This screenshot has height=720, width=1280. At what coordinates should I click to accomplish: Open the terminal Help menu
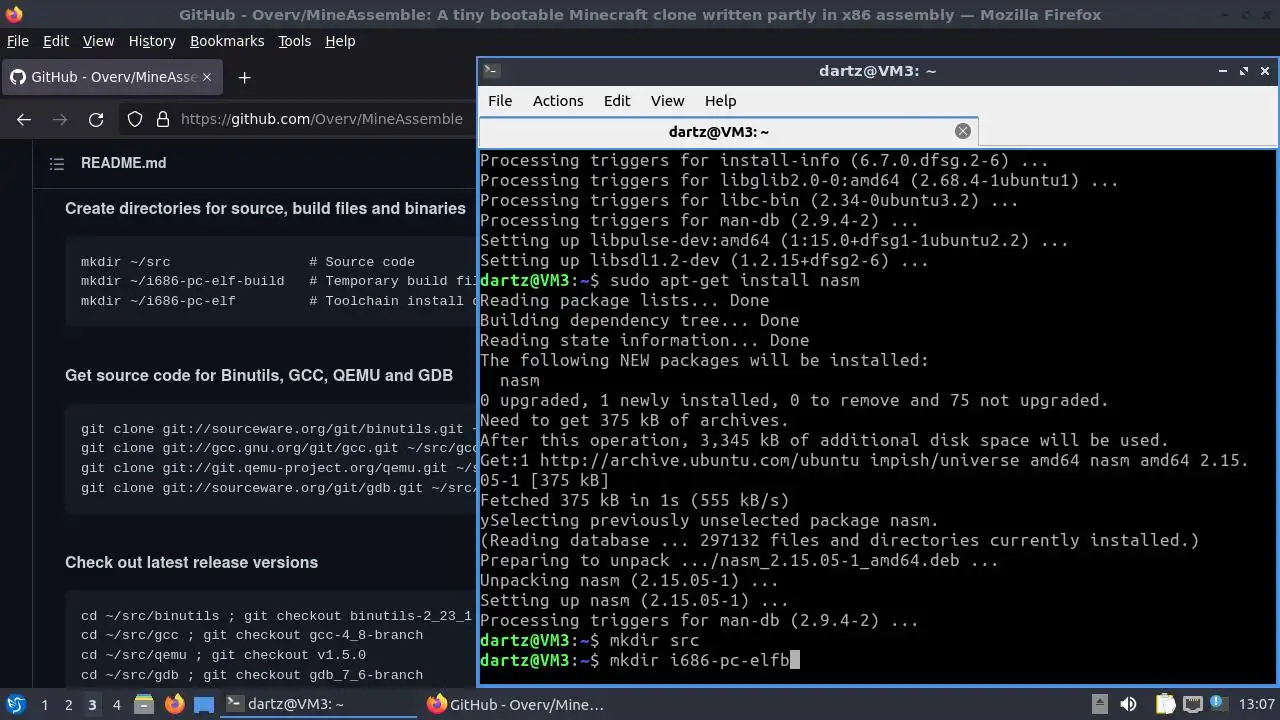720,101
